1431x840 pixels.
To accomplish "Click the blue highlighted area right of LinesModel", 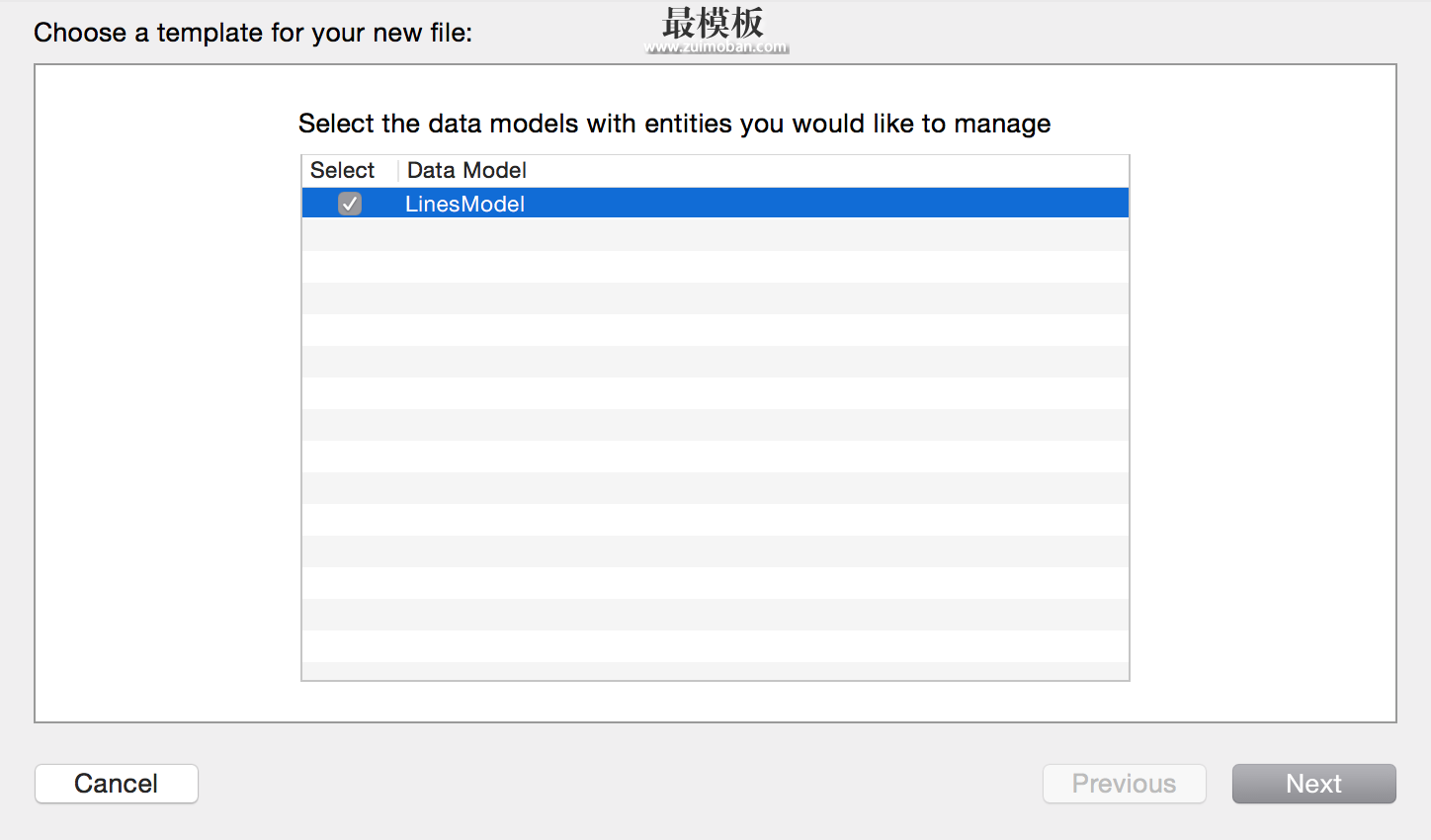I will pos(826,204).
